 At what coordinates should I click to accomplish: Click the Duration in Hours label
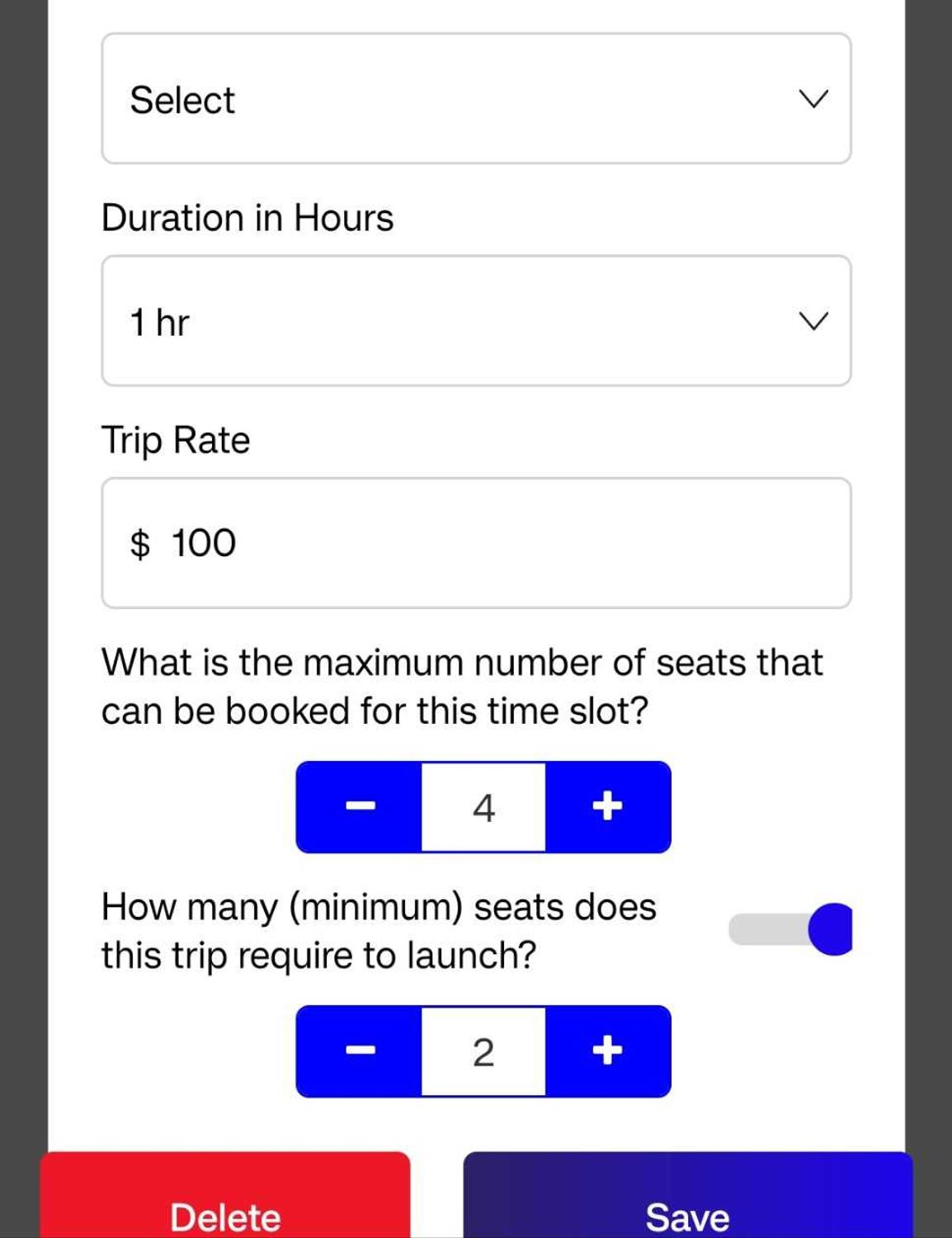(x=247, y=218)
